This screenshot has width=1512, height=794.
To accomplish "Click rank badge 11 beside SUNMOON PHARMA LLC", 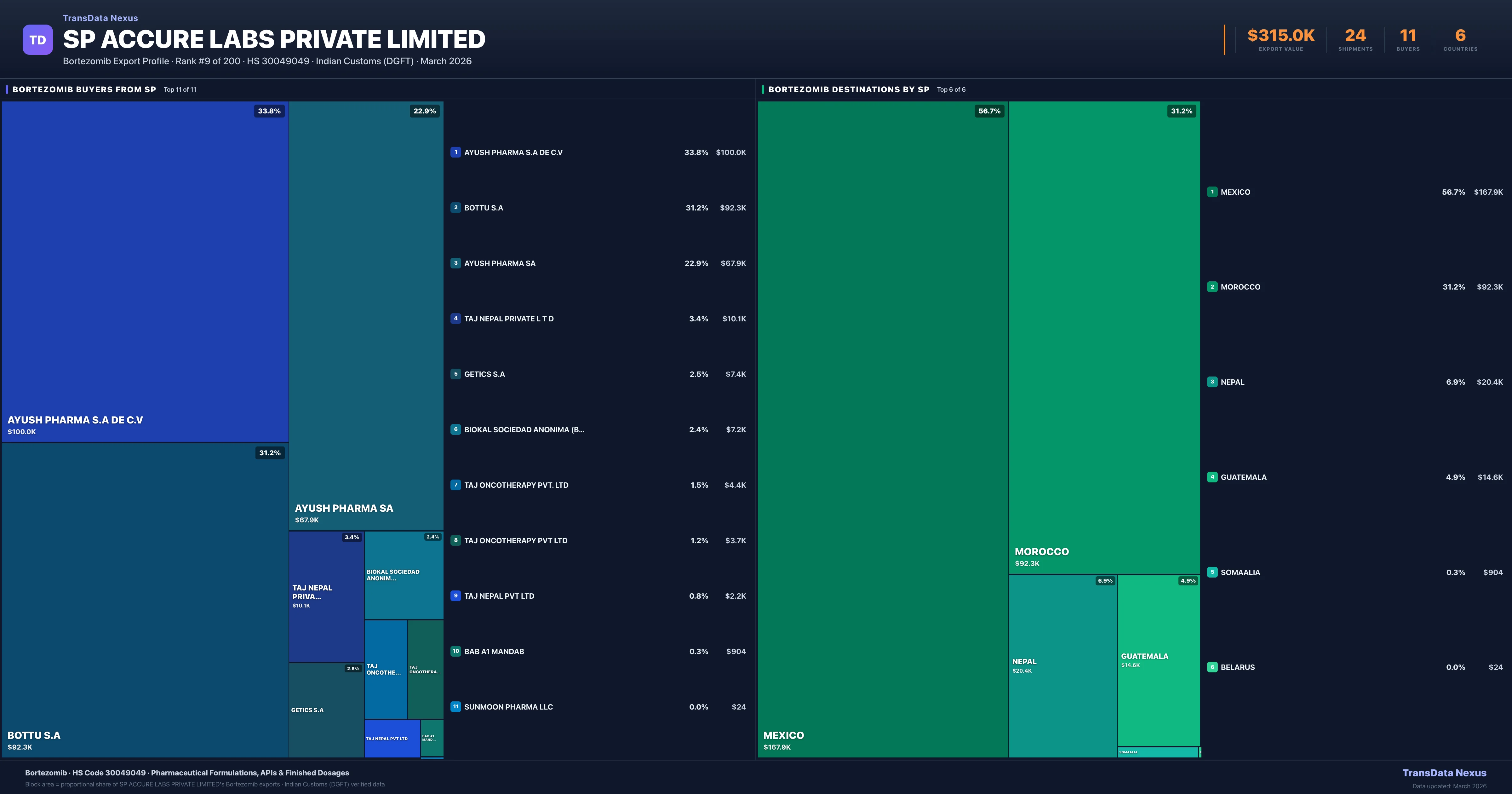I will (455, 706).
